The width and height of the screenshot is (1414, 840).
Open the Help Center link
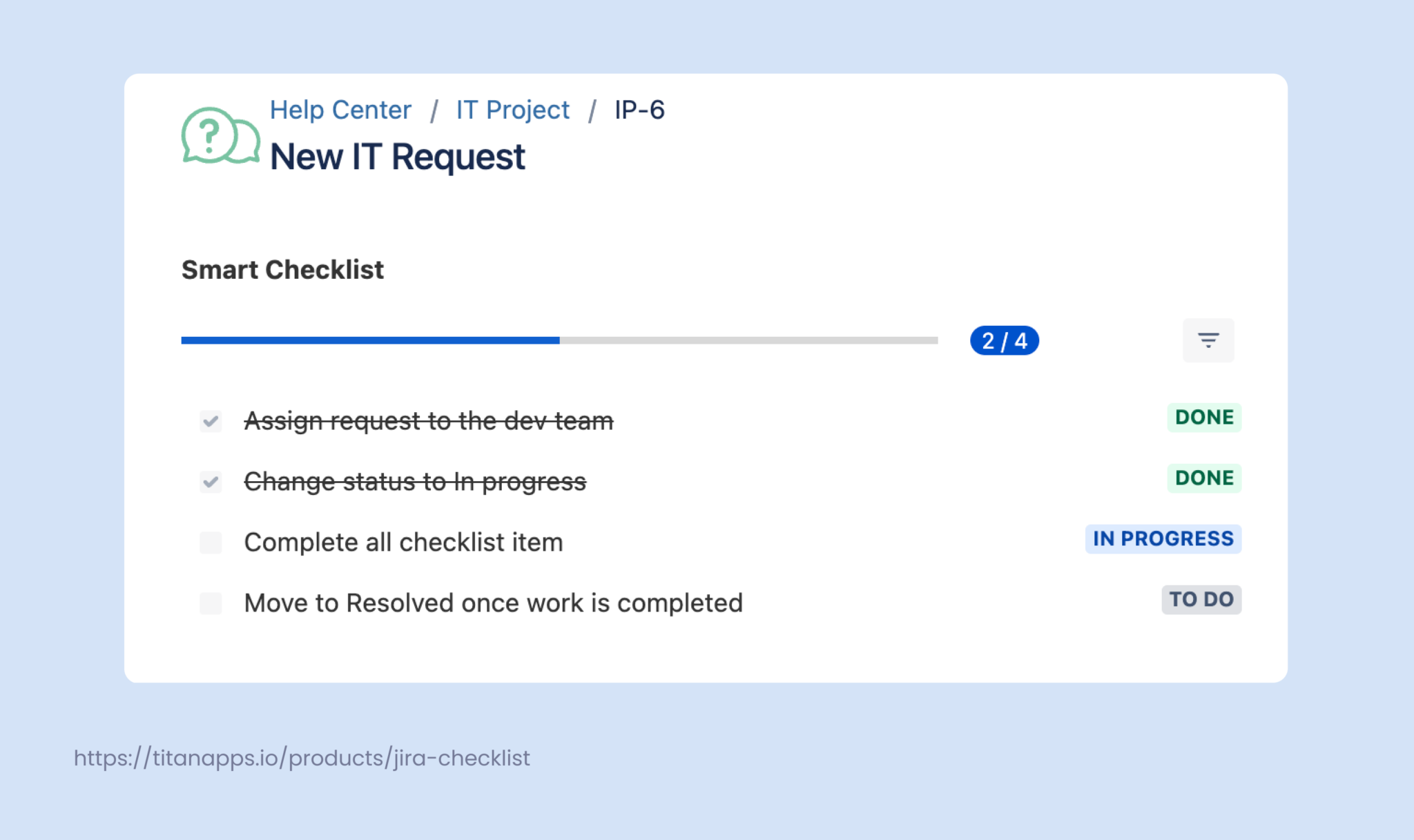(340, 110)
